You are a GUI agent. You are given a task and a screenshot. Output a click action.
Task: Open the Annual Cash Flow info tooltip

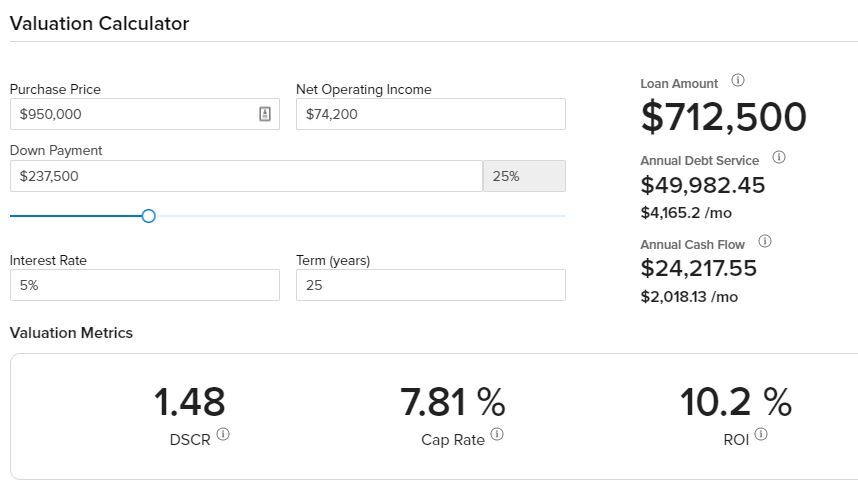(x=765, y=242)
